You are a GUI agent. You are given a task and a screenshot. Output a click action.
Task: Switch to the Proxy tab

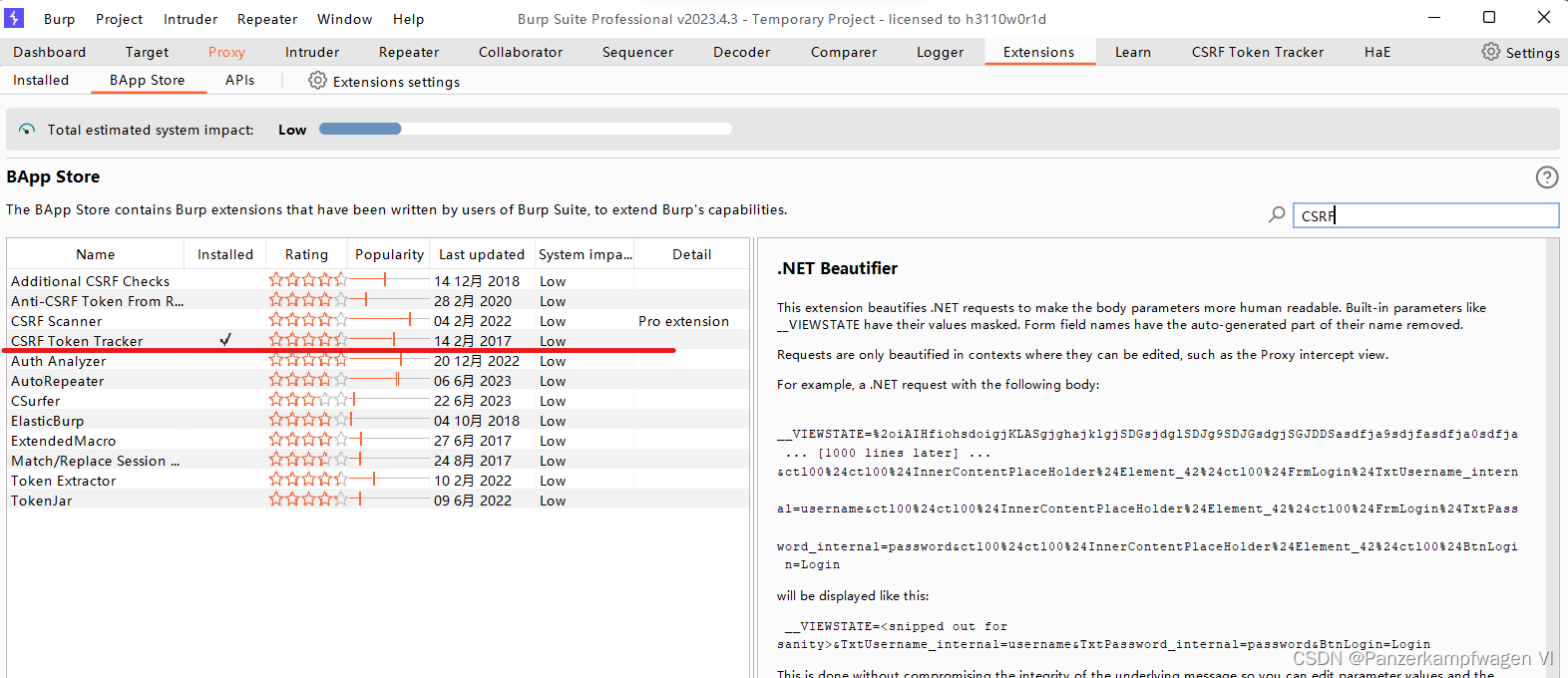click(x=226, y=52)
